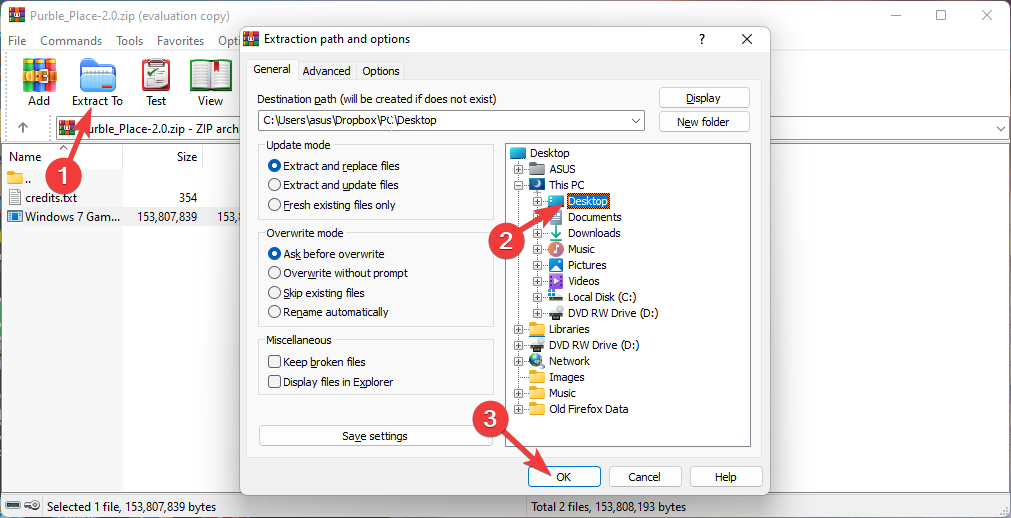
Task: Click the Pictures icon in tree
Action: point(556,265)
